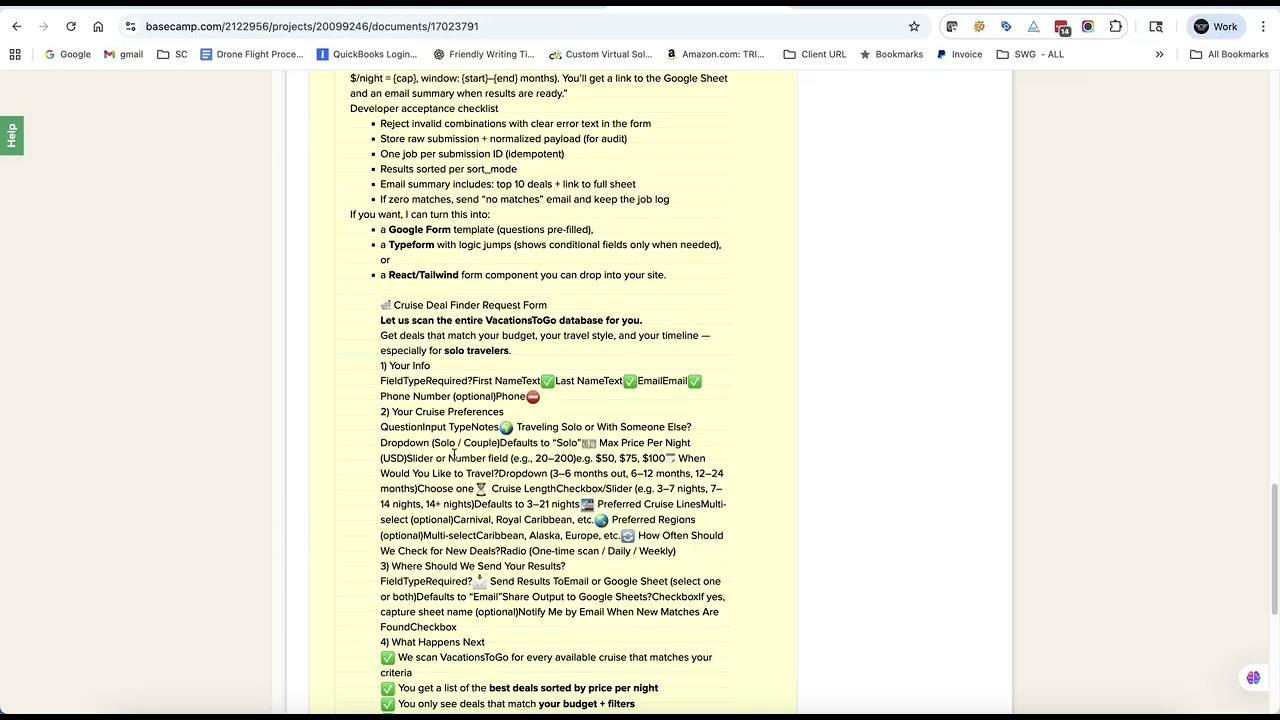Image resolution: width=1280 pixels, height=720 pixels.
Task: Click the address bar URL
Action: coord(312,27)
